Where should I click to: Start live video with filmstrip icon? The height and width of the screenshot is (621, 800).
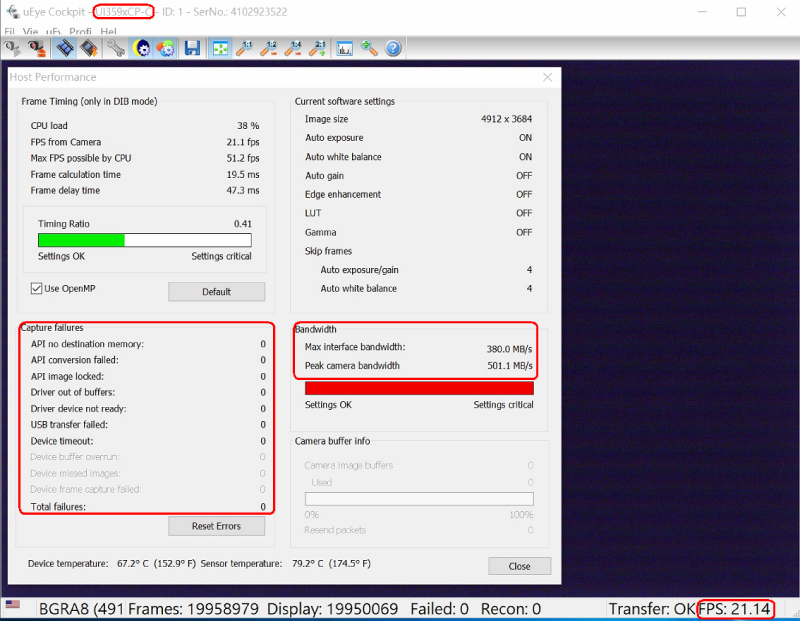(x=64, y=48)
